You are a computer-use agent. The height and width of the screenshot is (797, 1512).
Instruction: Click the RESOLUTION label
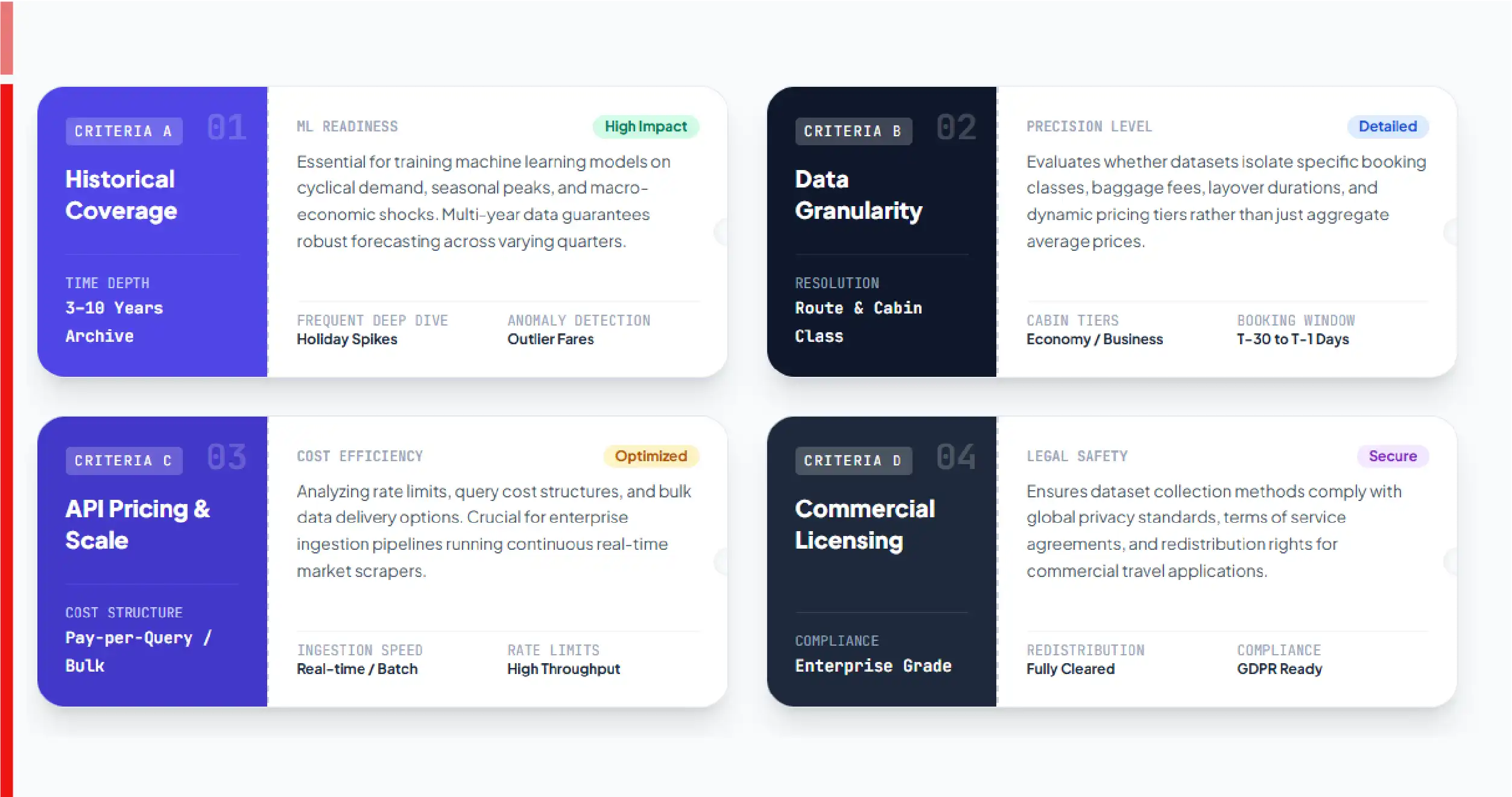pos(837,283)
